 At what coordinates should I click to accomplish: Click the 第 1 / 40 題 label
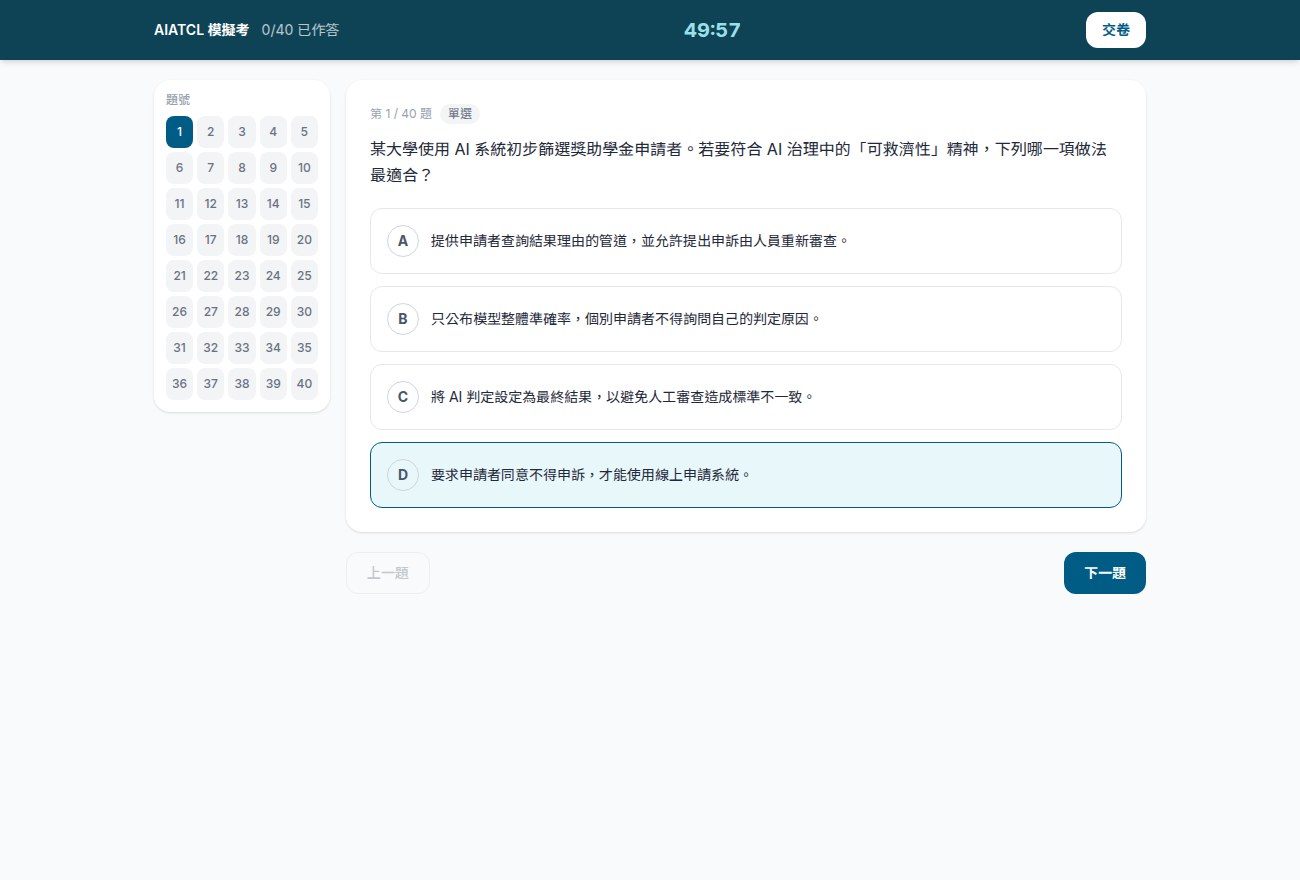click(401, 114)
